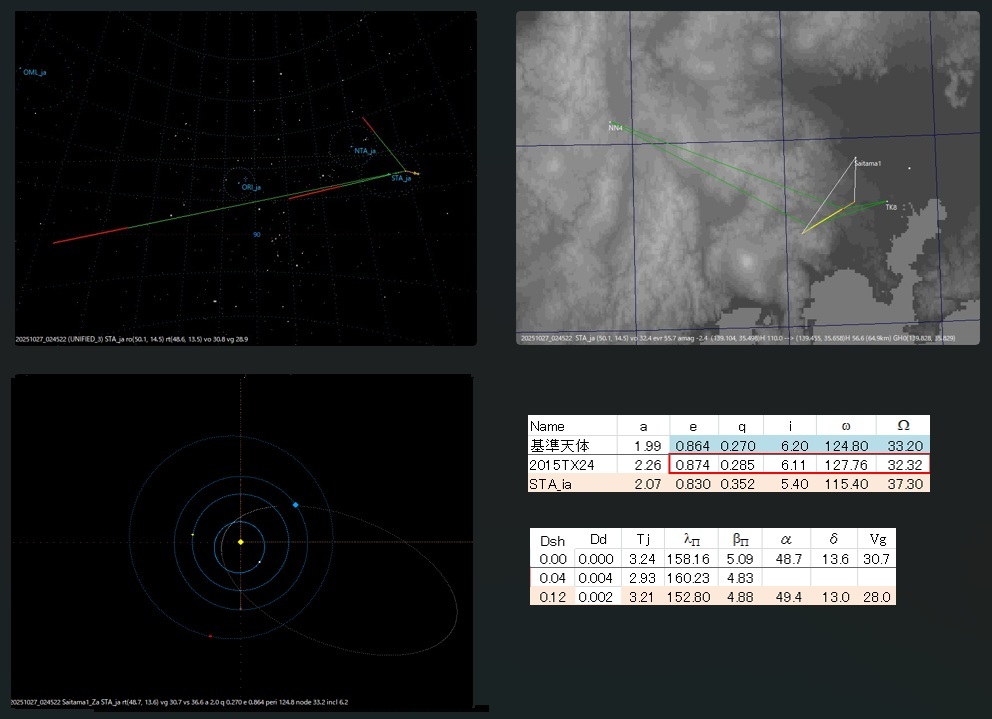Select the NN4 station marker on map

615,128
